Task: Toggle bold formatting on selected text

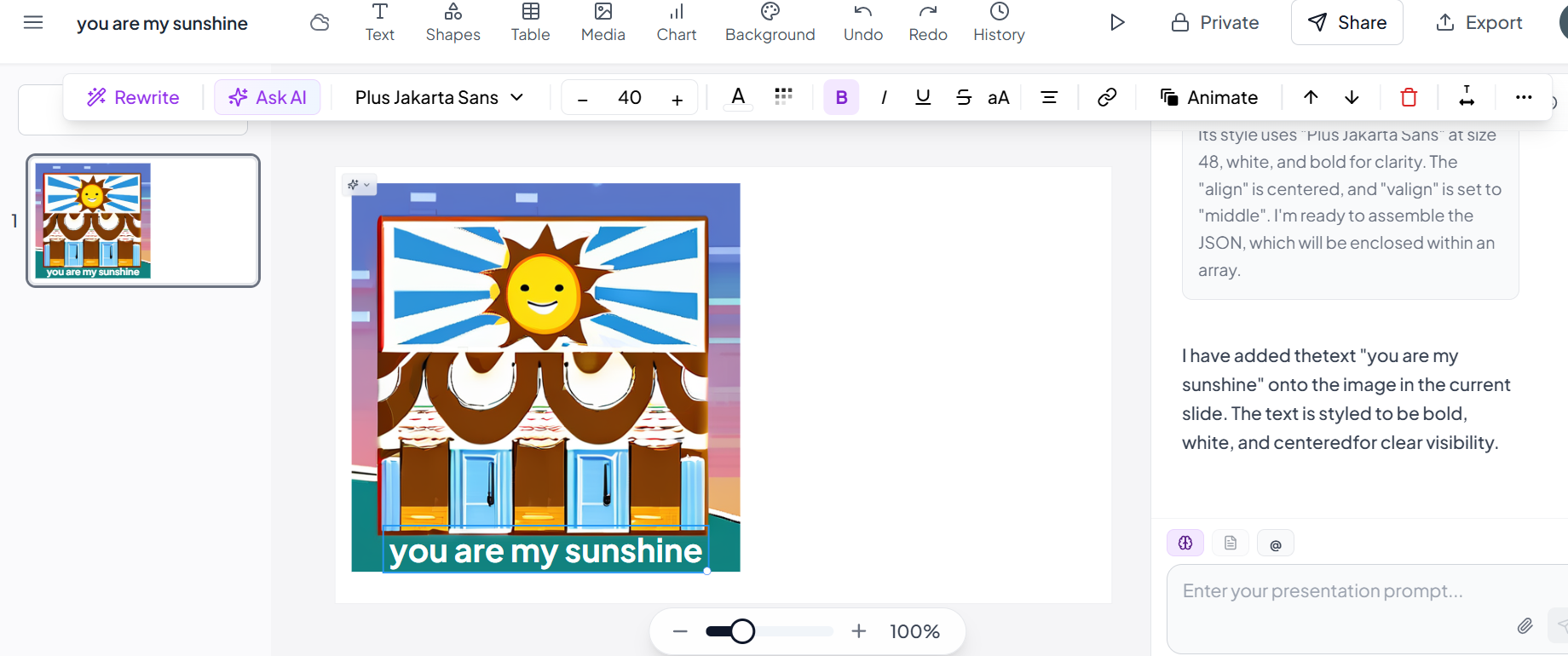Action: coord(841,98)
